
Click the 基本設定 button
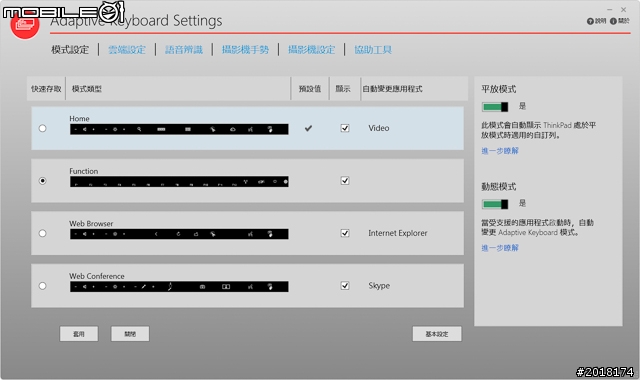(437, 333)
